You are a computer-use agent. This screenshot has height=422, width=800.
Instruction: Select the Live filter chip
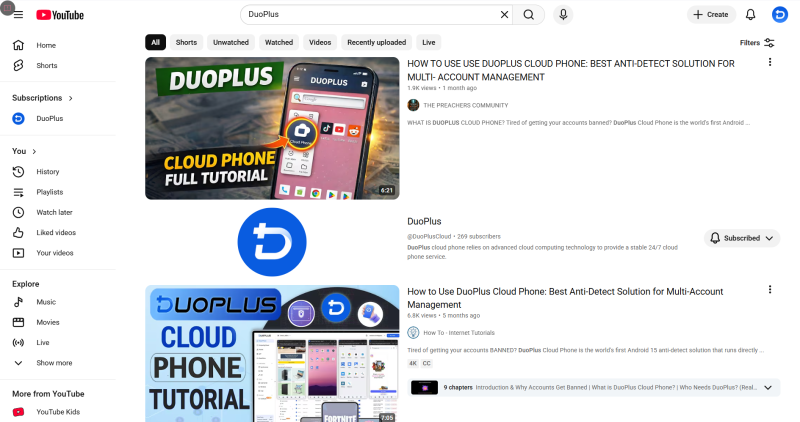point(428,42)
